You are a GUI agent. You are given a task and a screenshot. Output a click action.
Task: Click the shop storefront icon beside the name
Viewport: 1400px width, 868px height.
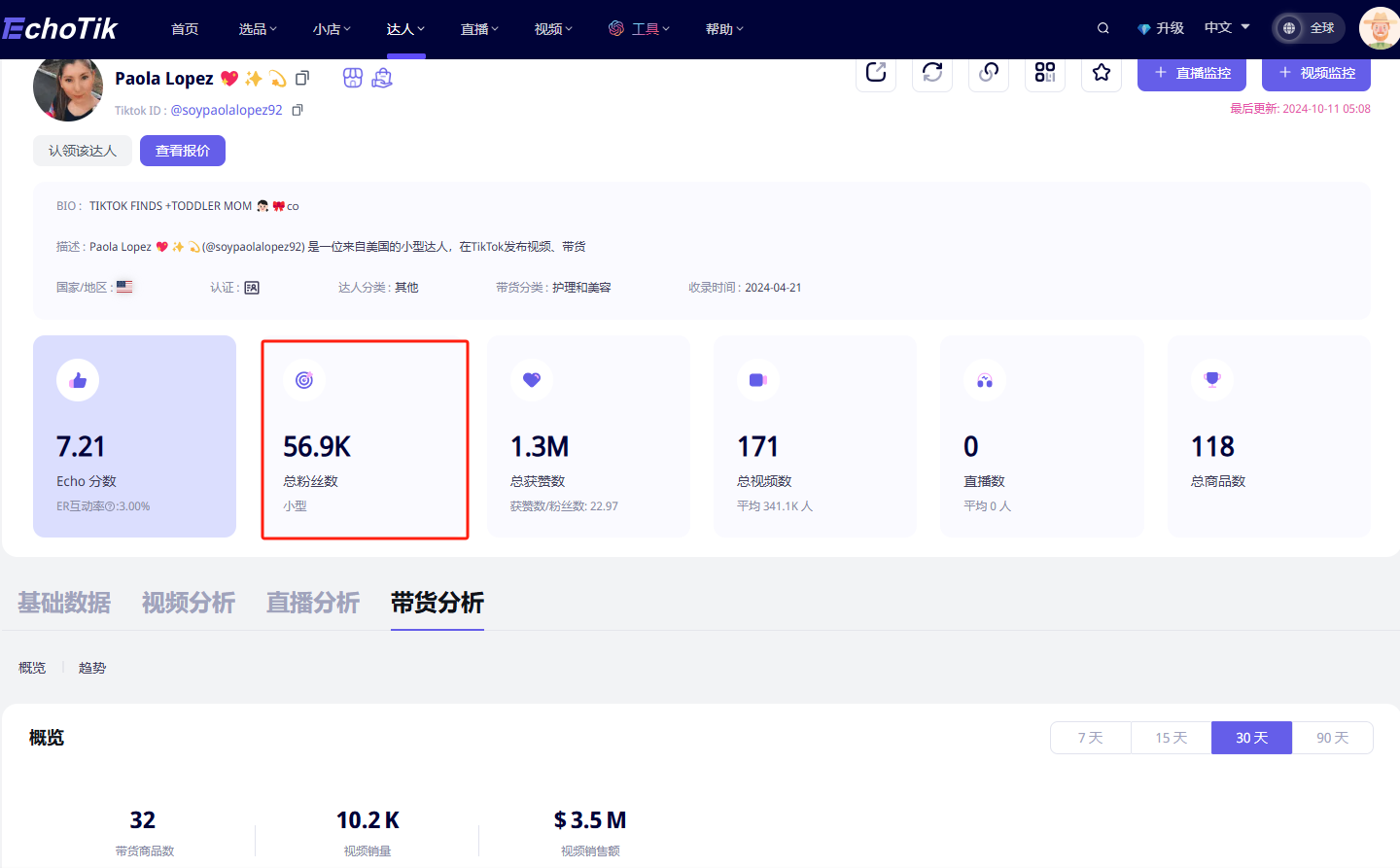point(353,78)
